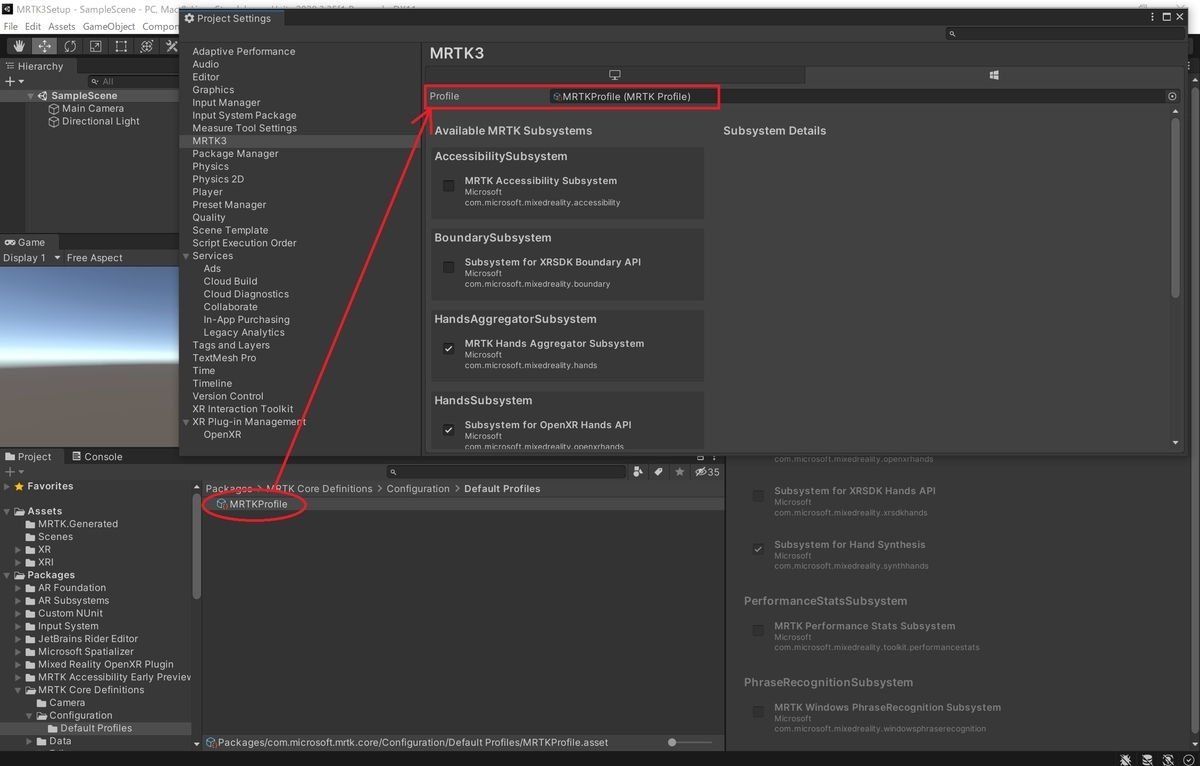Viewport: 1200px width, 766px height.
Task: Expand the Favorites tree in Project
Action: (7, 486)
